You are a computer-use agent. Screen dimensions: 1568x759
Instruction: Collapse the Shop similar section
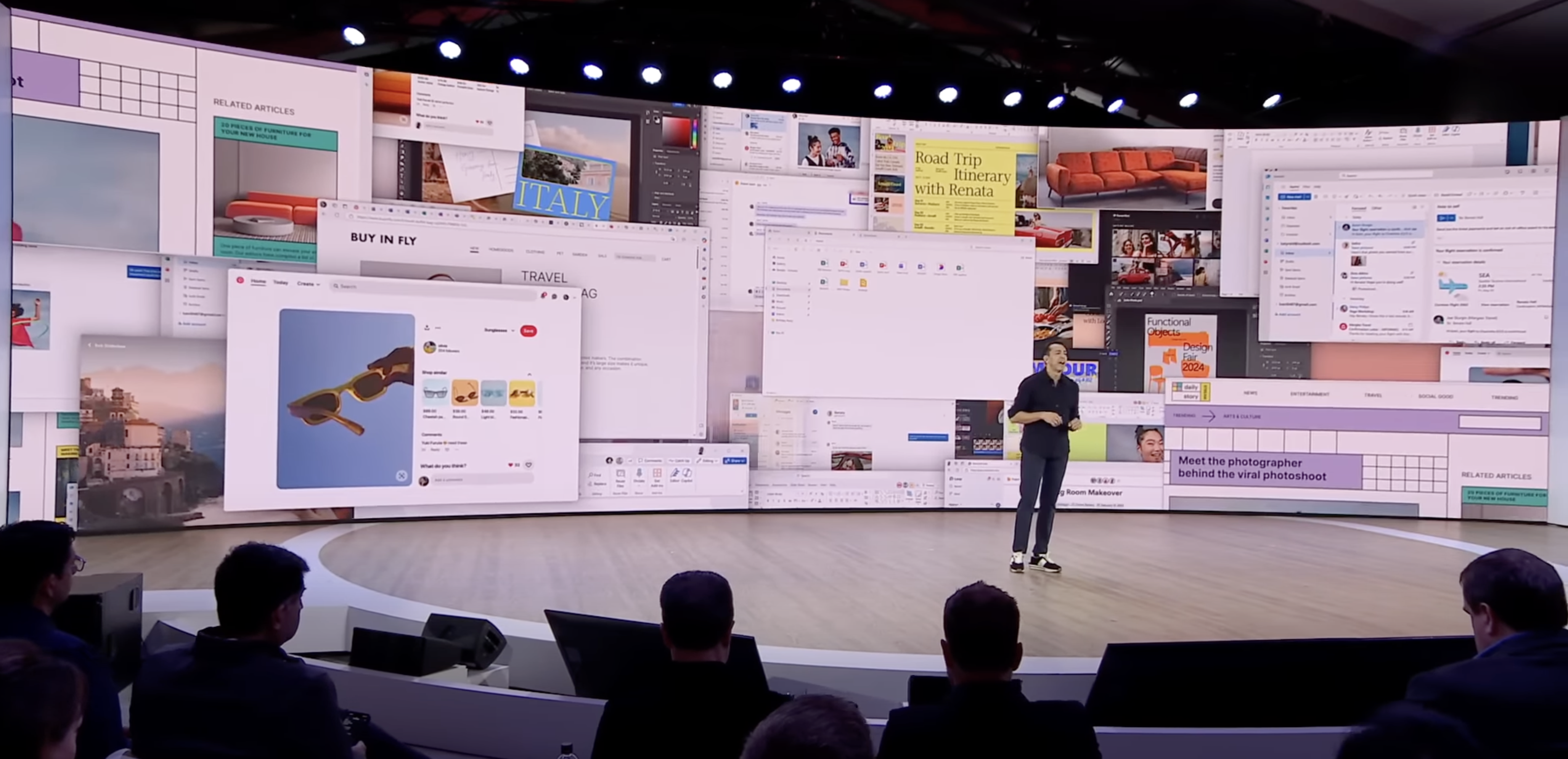[530, 374]
